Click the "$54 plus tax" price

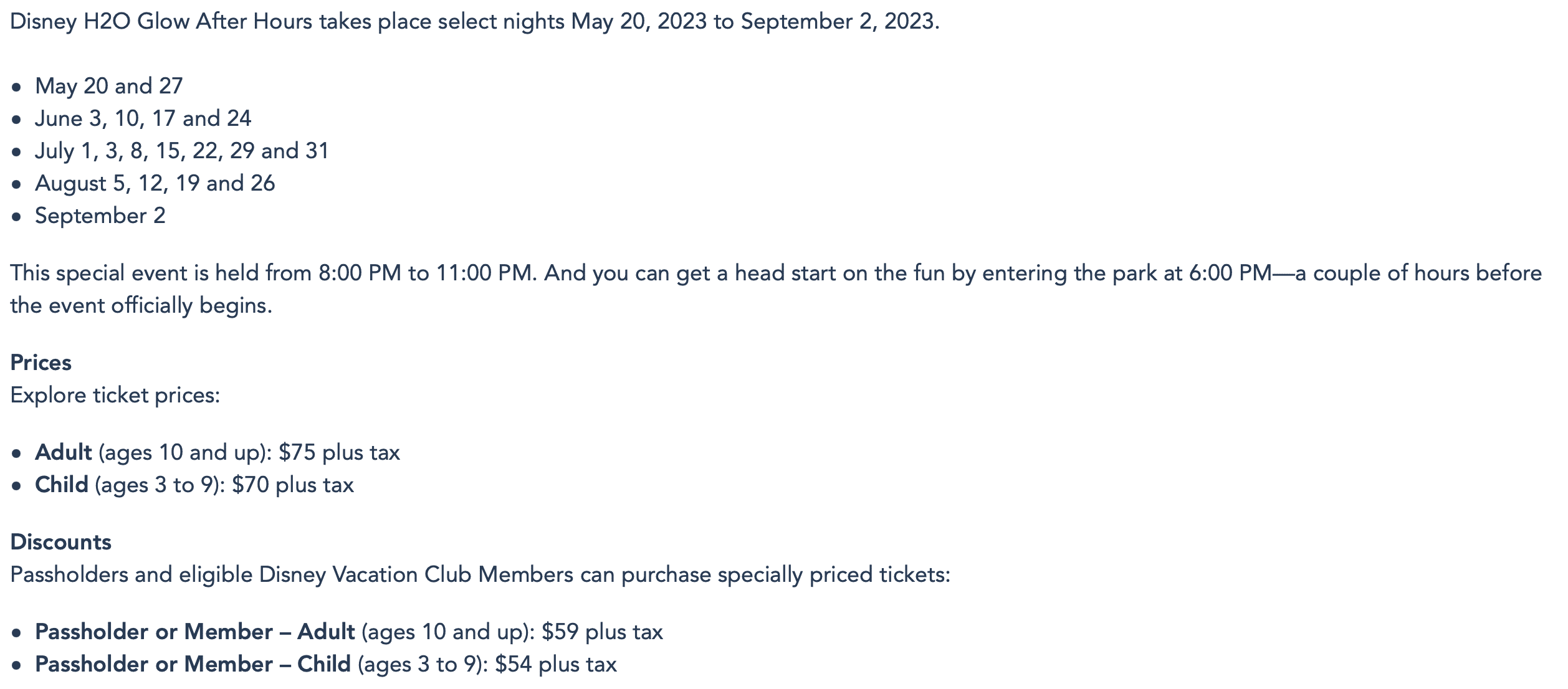[x=556, y=664]
